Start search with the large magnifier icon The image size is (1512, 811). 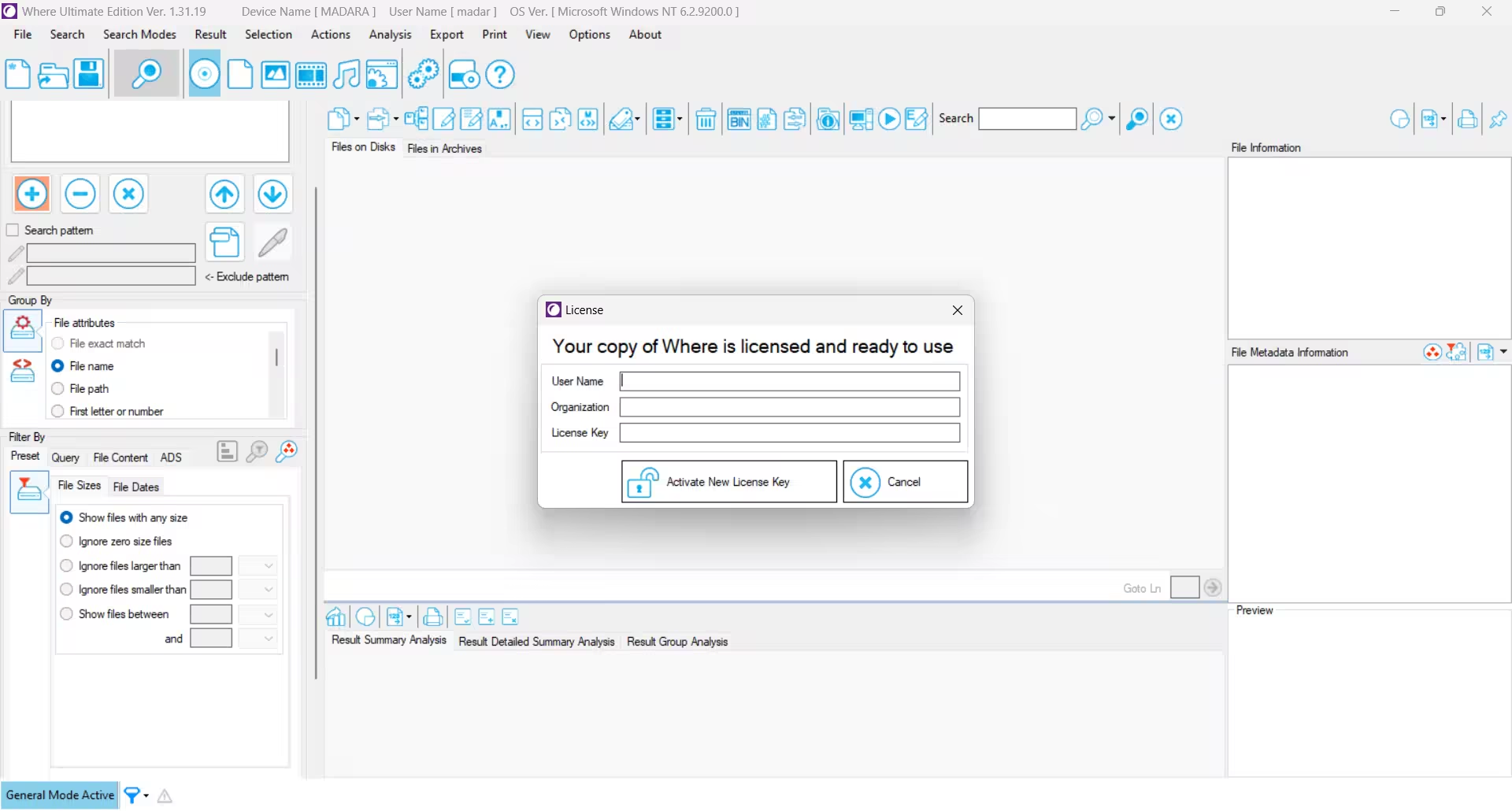pos(146,75)
